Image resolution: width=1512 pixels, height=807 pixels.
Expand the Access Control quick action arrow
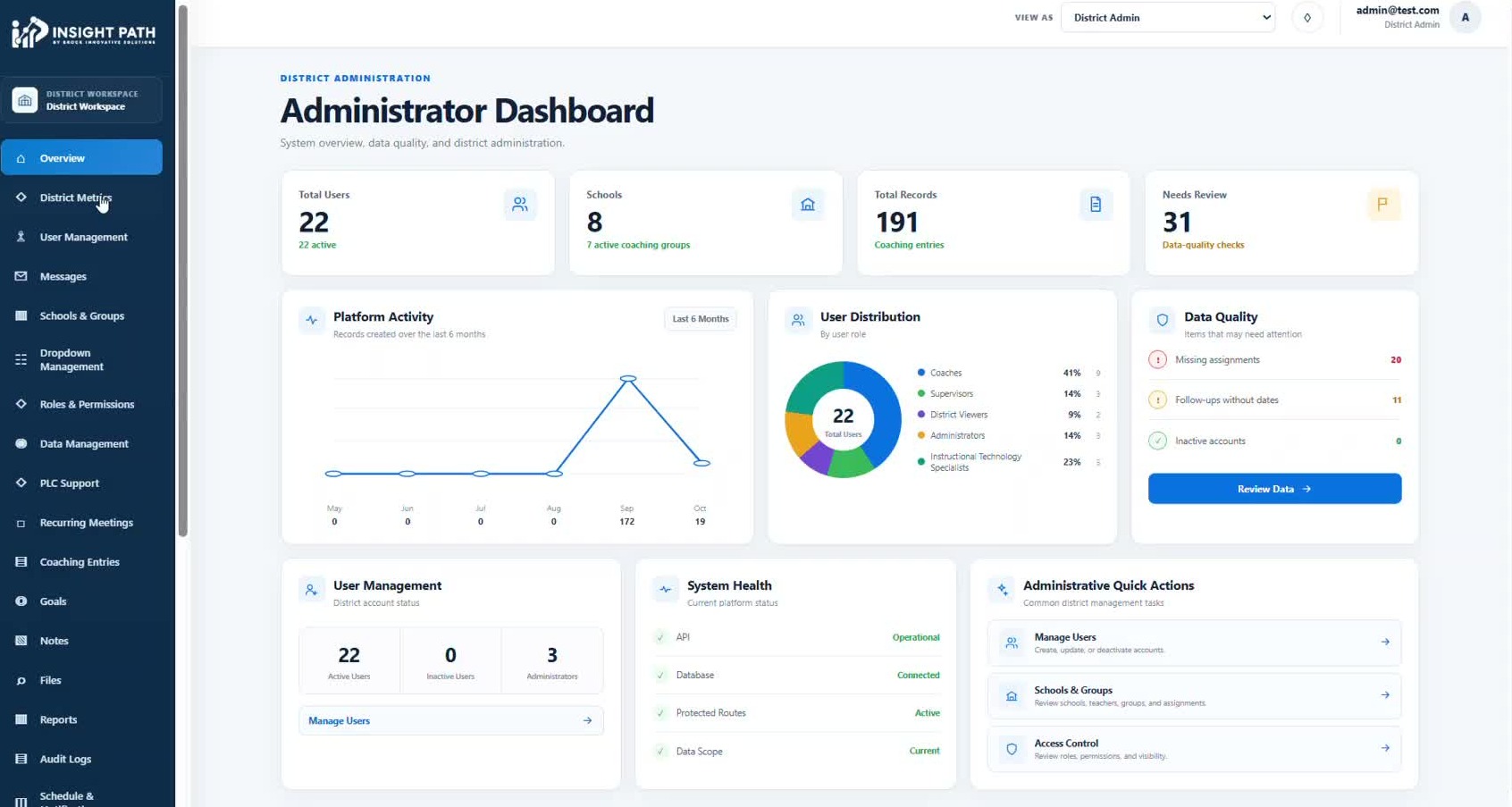coord(1385,748)
